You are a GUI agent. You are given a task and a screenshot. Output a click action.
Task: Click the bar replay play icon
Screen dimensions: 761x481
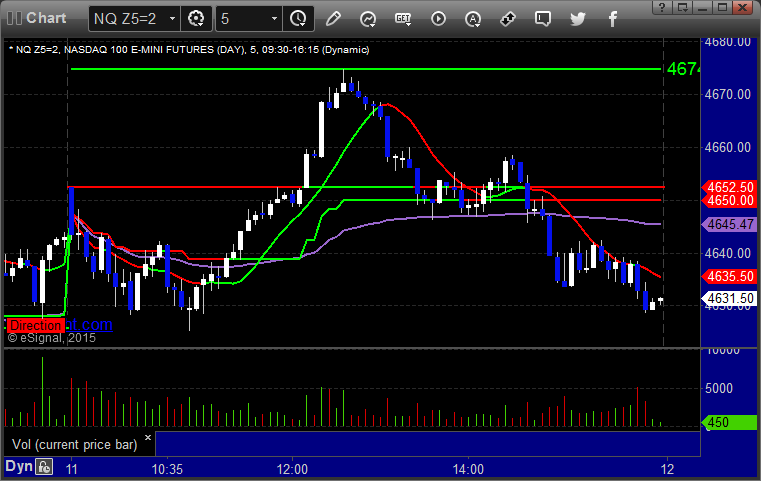(438, 19)
